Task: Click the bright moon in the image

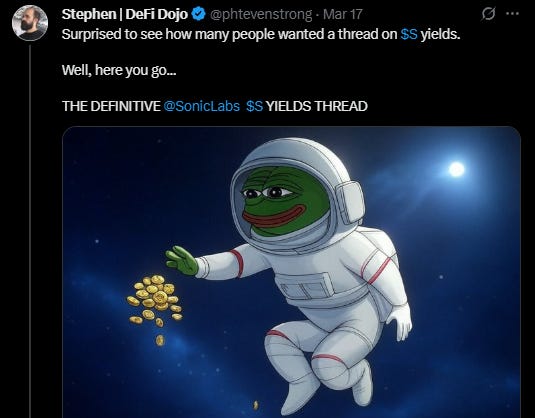Action: [x=456, y=169]
